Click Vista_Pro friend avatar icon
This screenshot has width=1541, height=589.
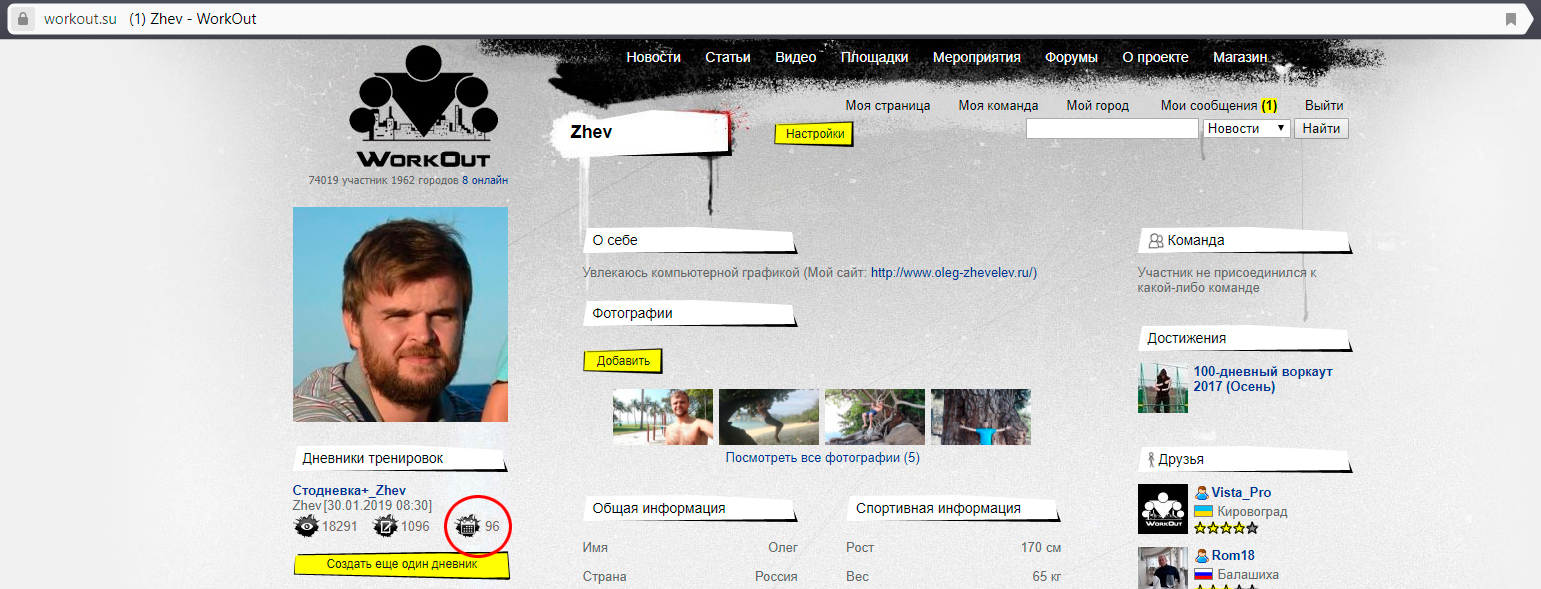[1162, 509]
